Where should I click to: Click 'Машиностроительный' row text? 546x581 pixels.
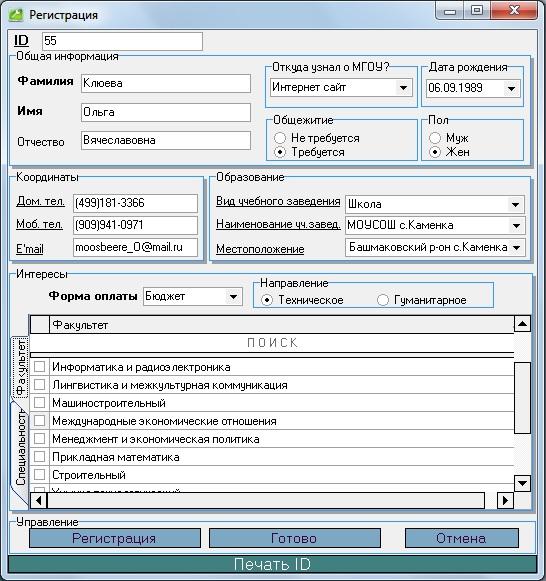tap(109, 403)
